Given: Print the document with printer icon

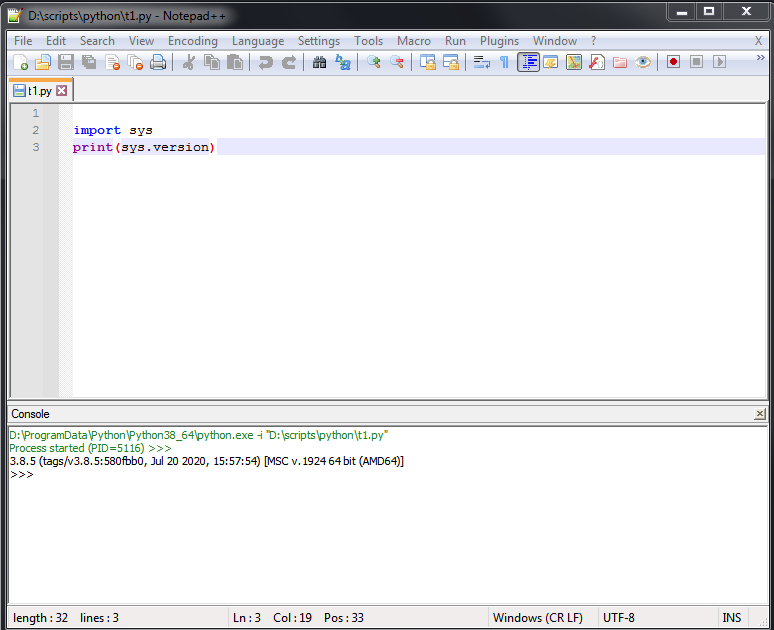Looking at the screenshot, I should tap(158, 62).
